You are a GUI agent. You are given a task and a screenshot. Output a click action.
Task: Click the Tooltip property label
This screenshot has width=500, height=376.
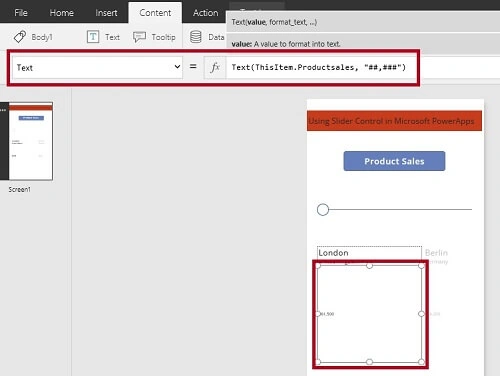coord(163,37)
